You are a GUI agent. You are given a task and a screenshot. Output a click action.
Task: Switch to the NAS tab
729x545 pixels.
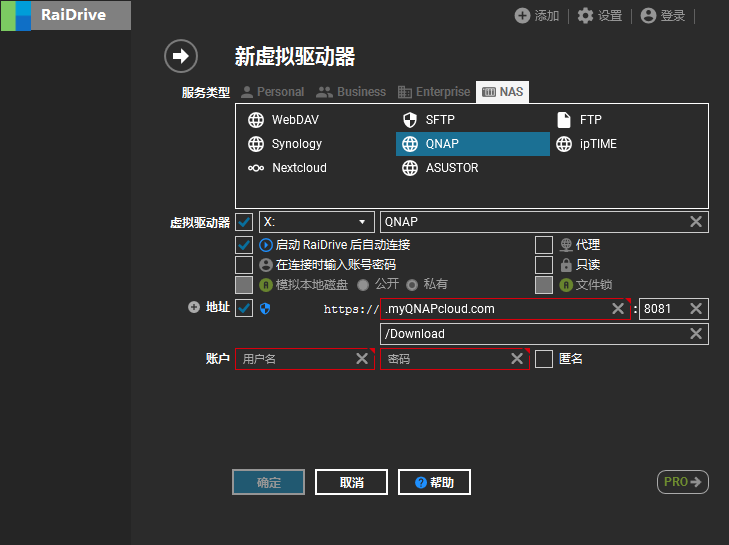tap(503, 92)
